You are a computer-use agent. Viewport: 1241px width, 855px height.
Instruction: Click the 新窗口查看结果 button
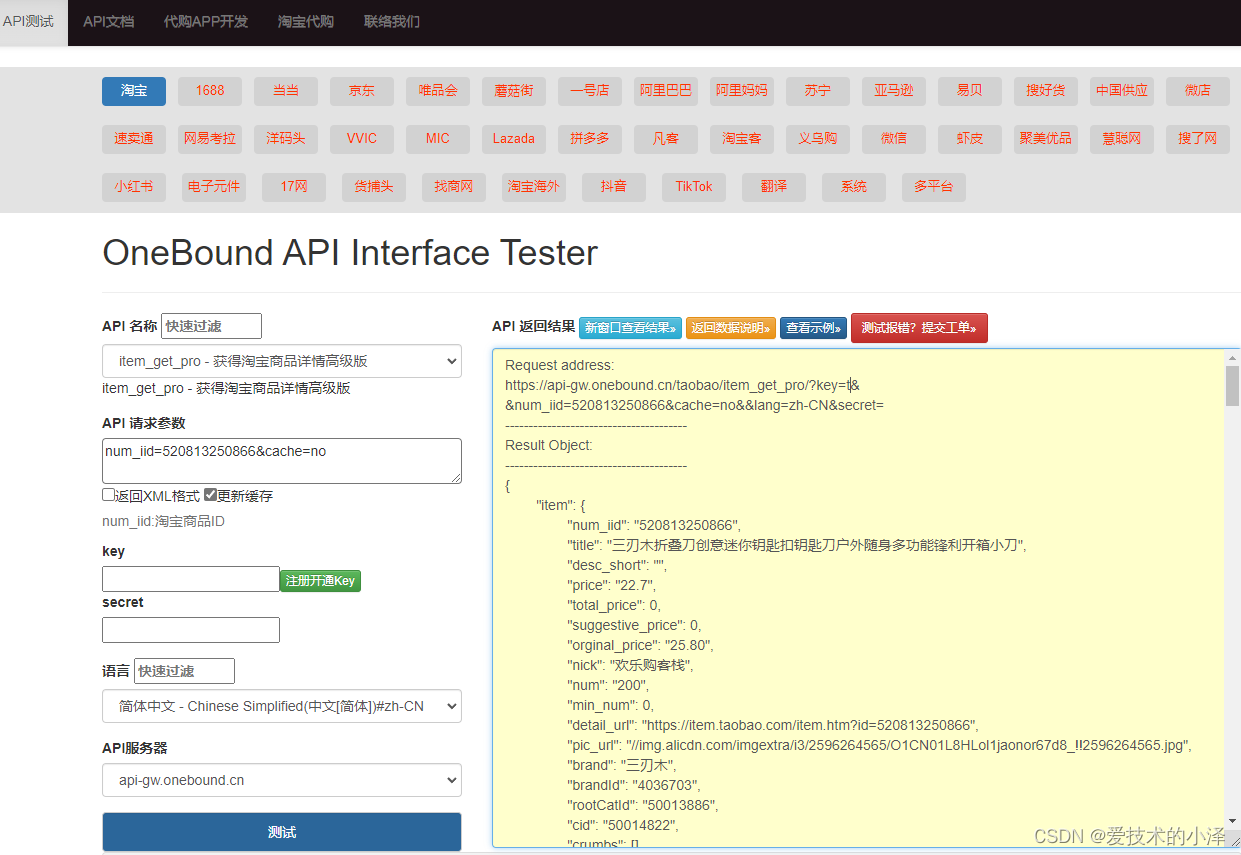[630, 327]
